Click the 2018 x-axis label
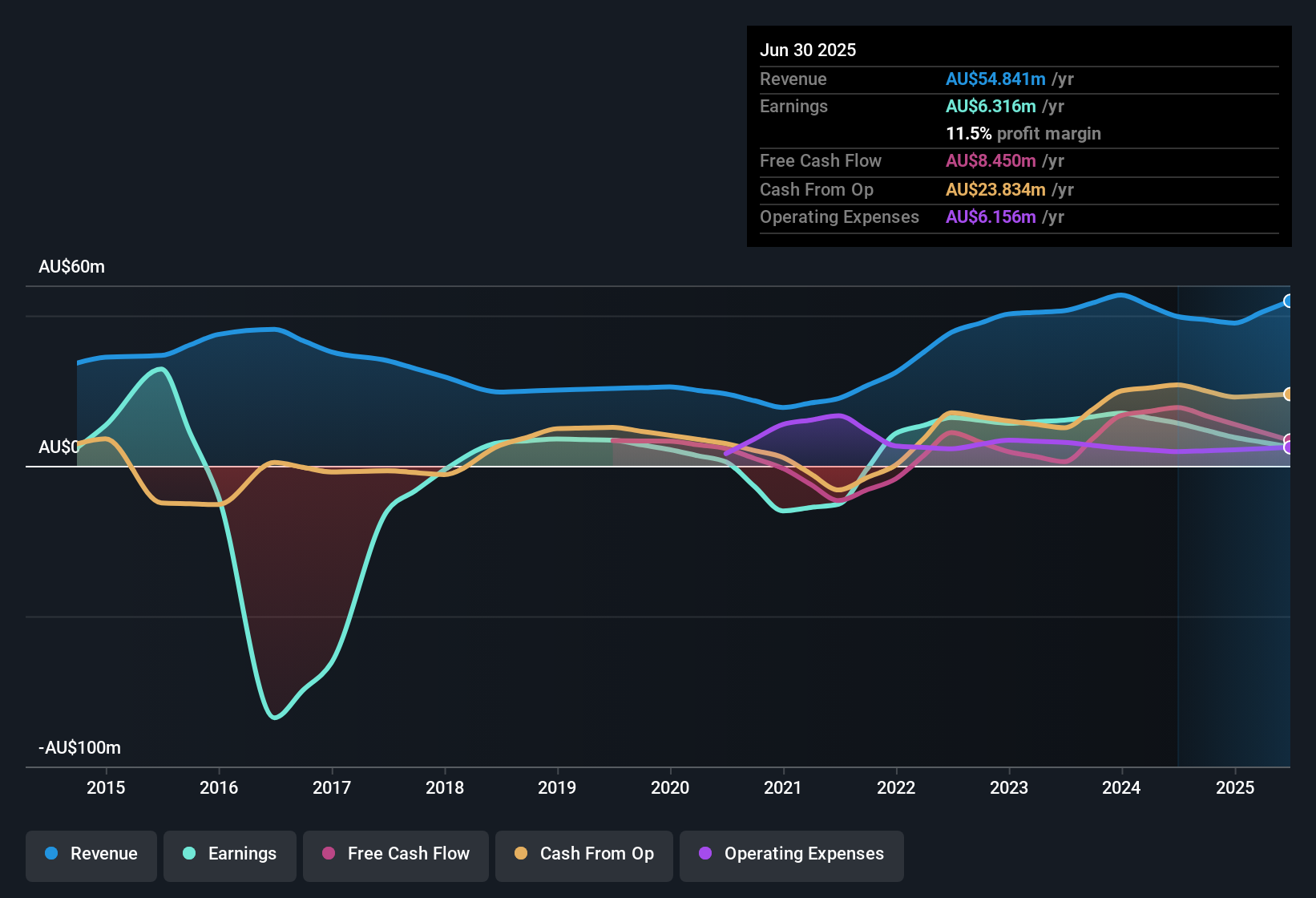This screenshot has width=1316, height=898. coord(445,787)
